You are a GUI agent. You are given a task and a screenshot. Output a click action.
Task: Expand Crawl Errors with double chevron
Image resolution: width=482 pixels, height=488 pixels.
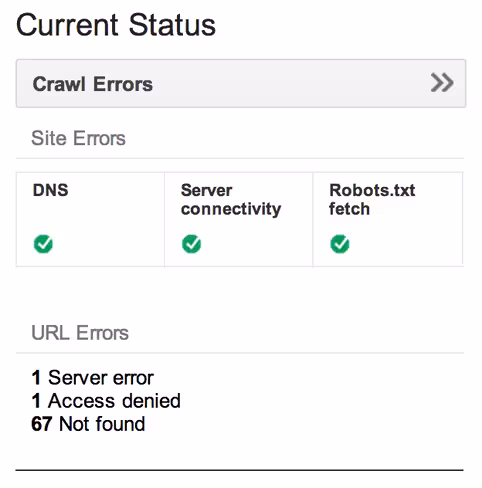pos(442,83)
